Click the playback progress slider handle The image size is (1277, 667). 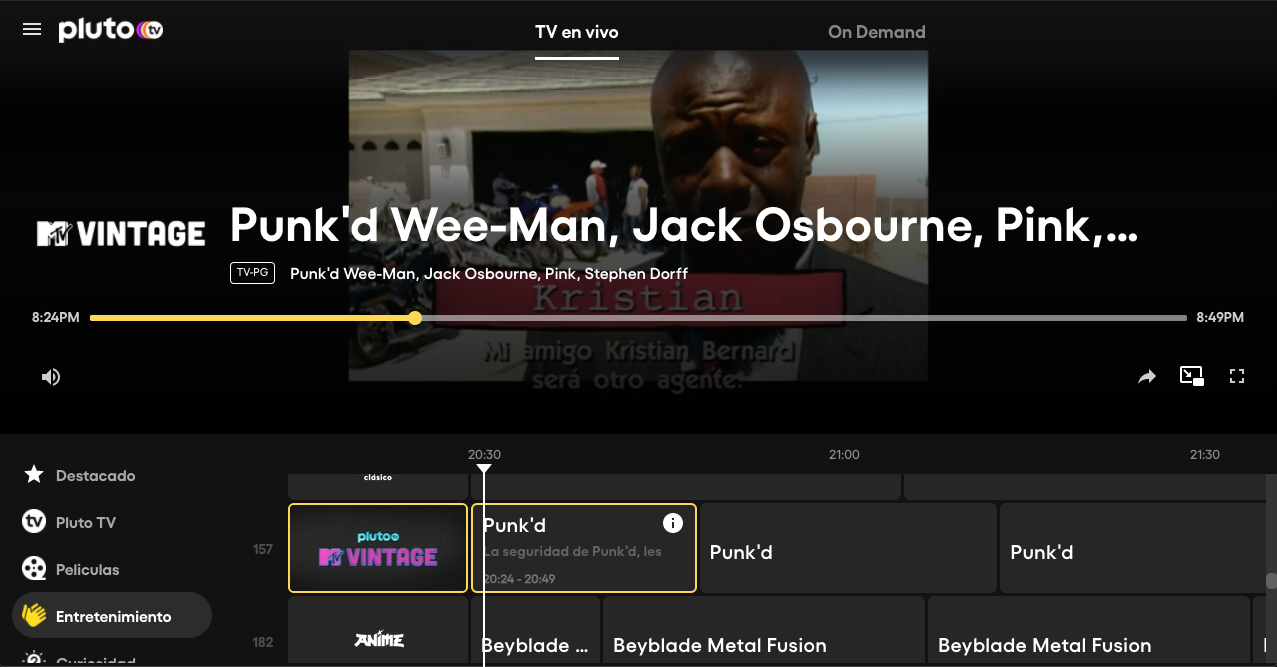click(415, 318)
